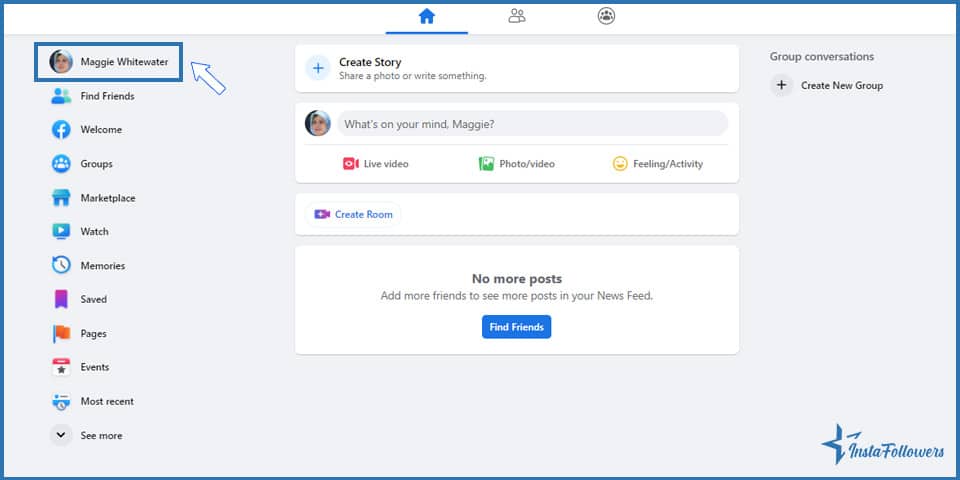Screen dimensions: 960x480
Task: Select the Find Friends sidebar label
Action: click(x=108, y=96)
